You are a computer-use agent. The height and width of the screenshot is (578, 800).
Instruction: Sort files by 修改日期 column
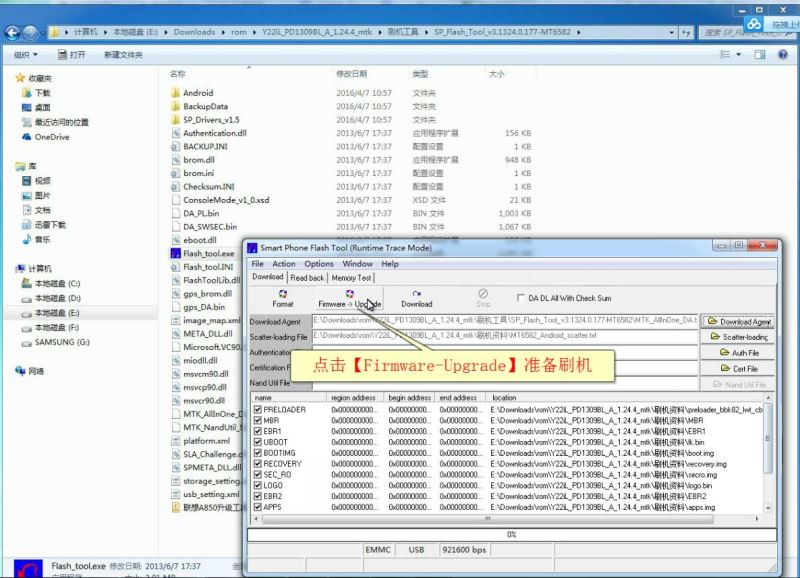352,74
